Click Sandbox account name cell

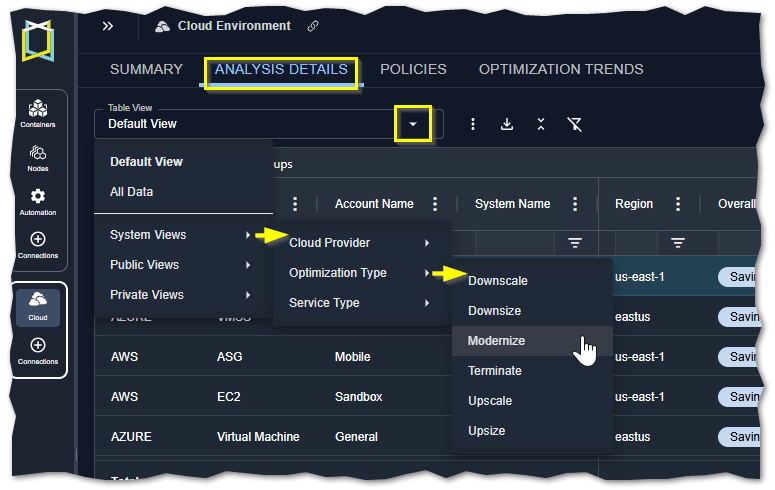click(x=358, y=397)
